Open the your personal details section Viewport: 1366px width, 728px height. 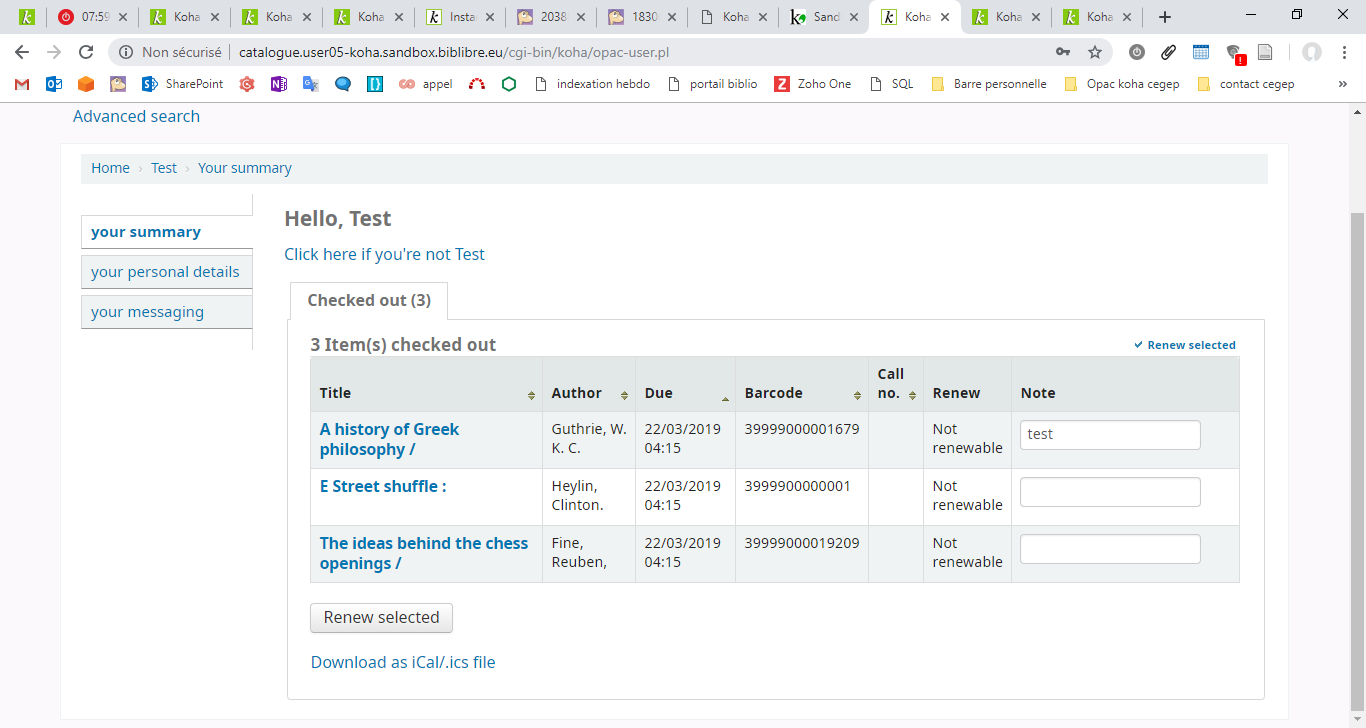[165, 272]
